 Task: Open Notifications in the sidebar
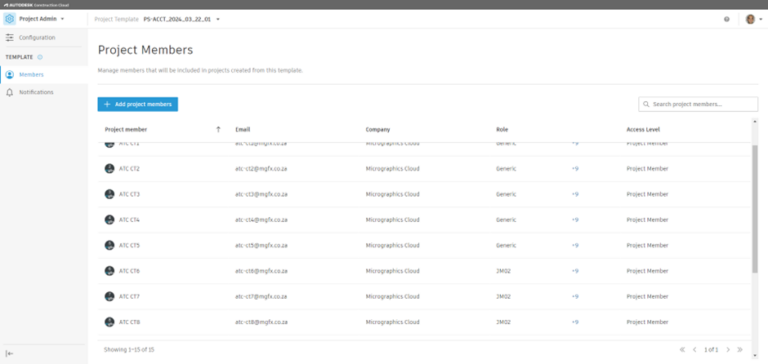tap(44, 93)
